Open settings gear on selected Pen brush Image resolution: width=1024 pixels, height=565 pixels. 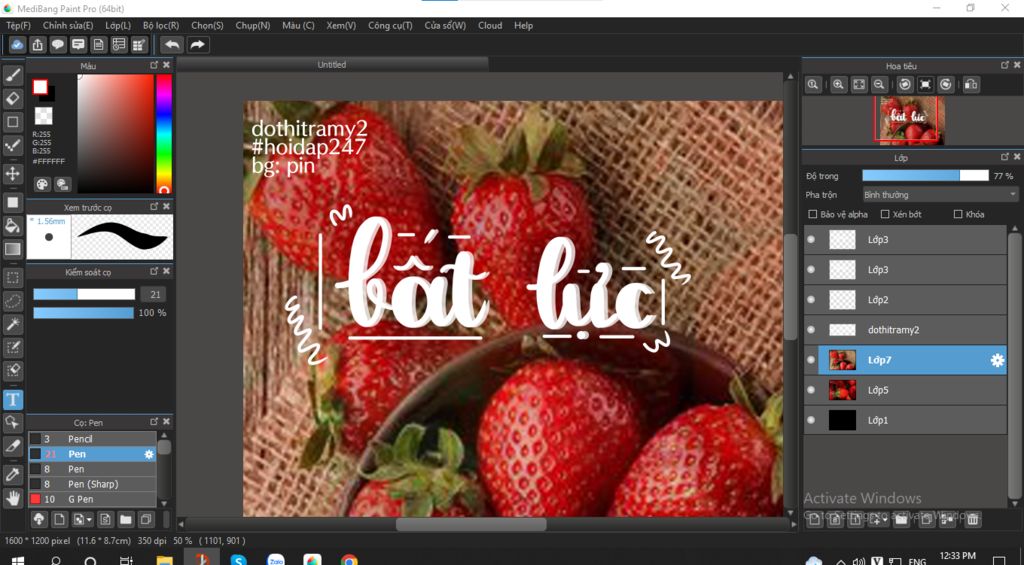click(149, 454)
